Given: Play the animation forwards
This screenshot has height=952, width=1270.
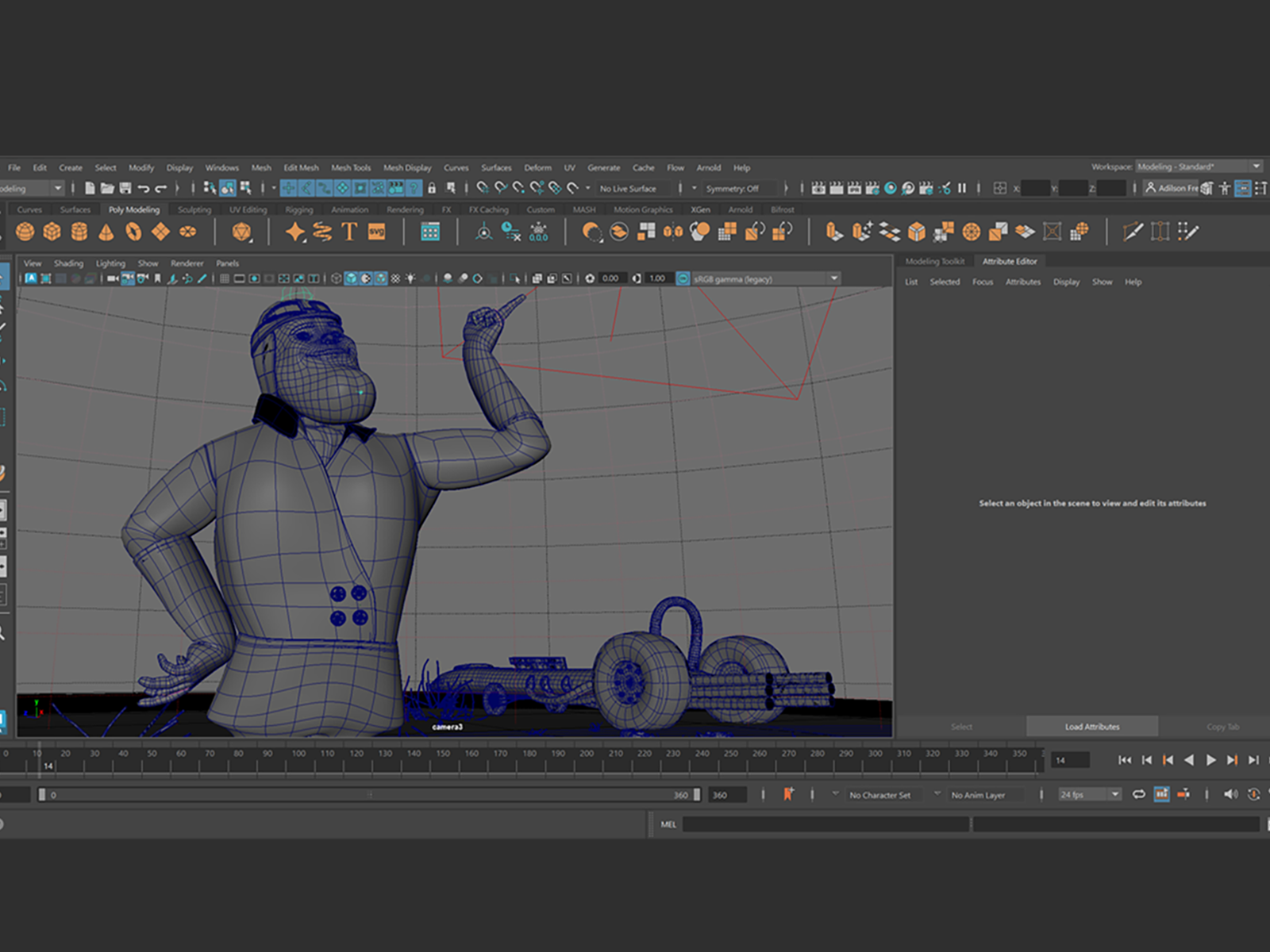Looking at the screenshot, I should (1210, 760).
